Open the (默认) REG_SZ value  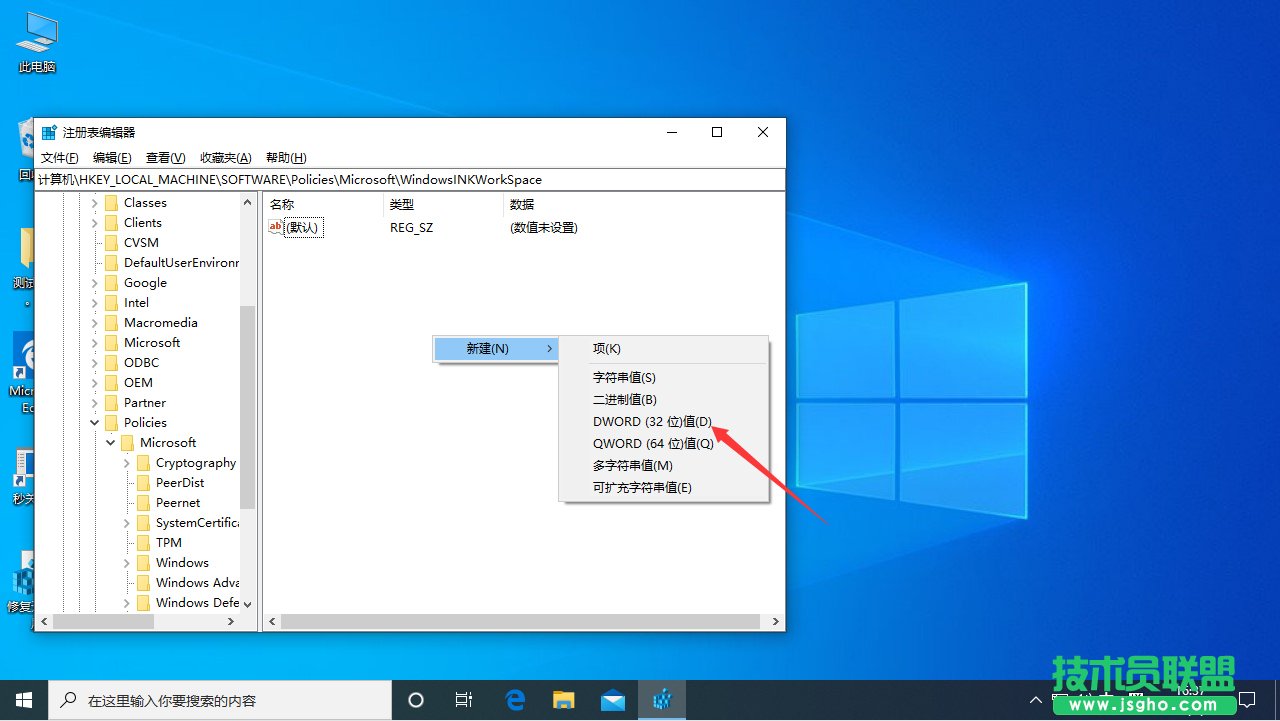coord(302,227)
